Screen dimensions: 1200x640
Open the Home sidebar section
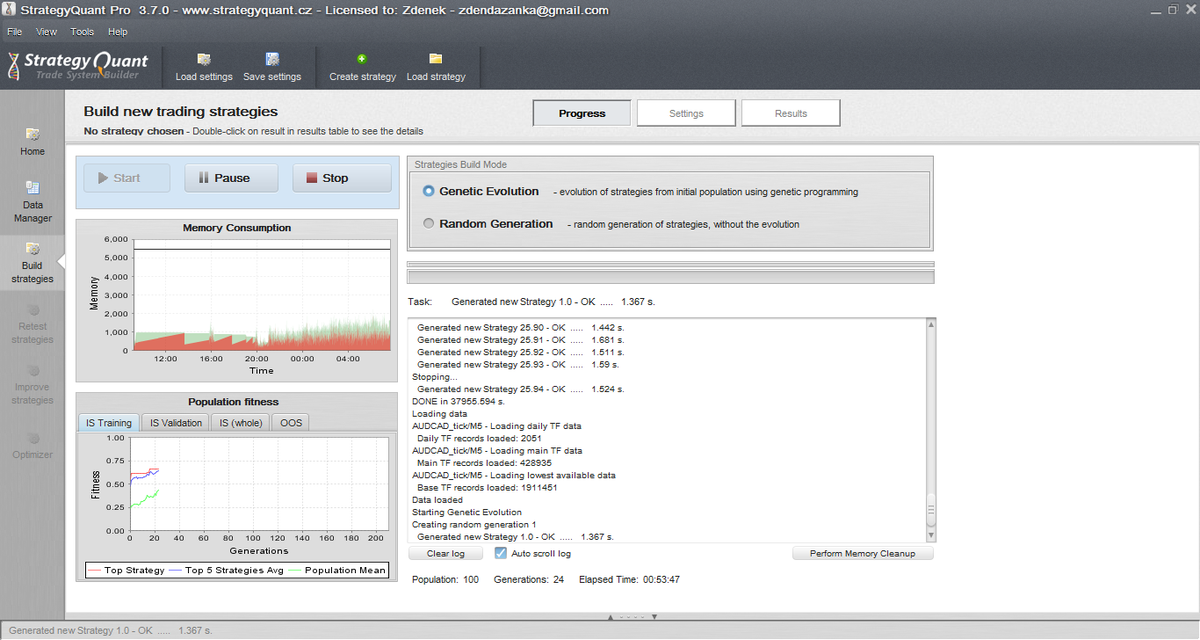(32, 142)
